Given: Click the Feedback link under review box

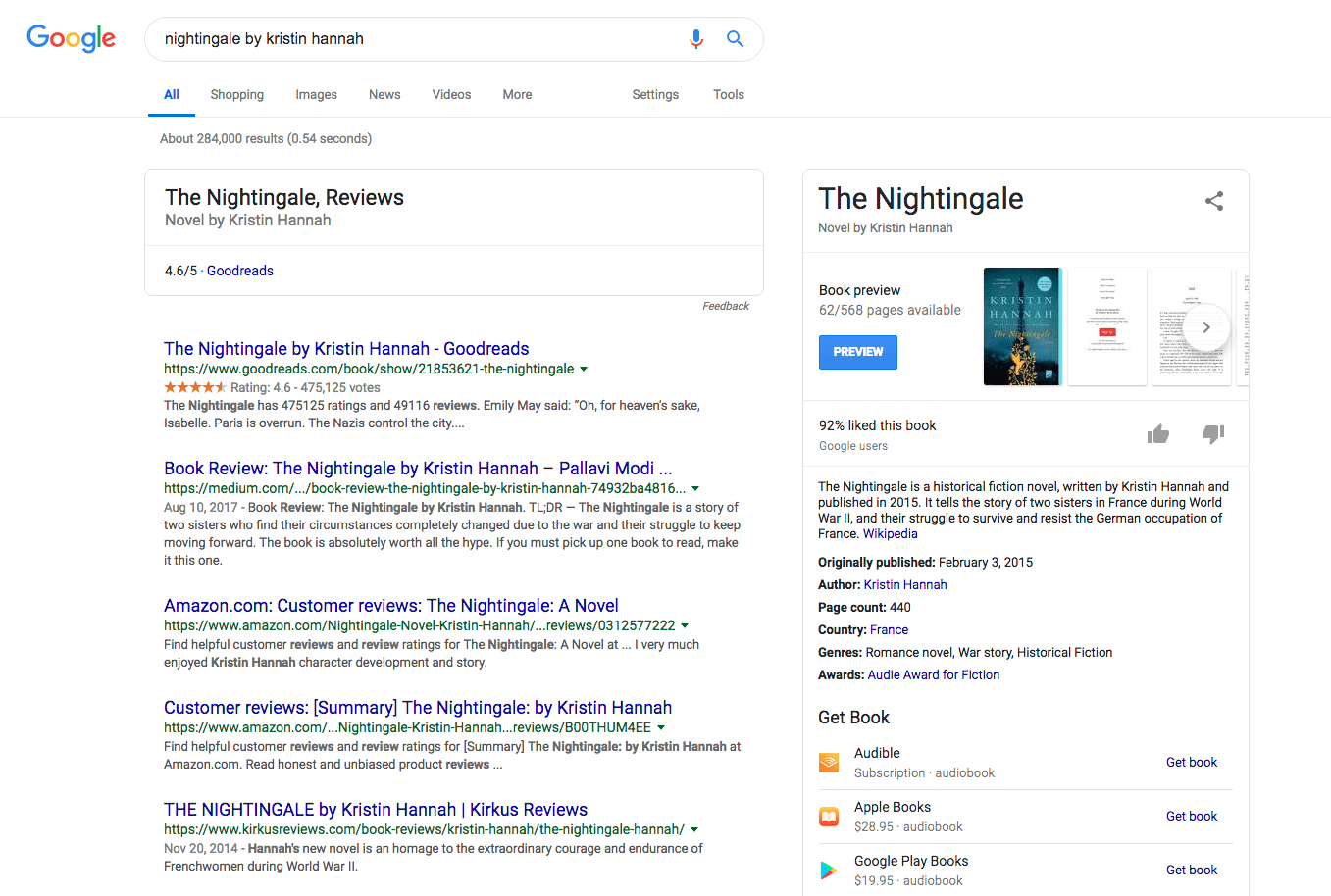Looking at the screenshot, I should tap(726, 307).
